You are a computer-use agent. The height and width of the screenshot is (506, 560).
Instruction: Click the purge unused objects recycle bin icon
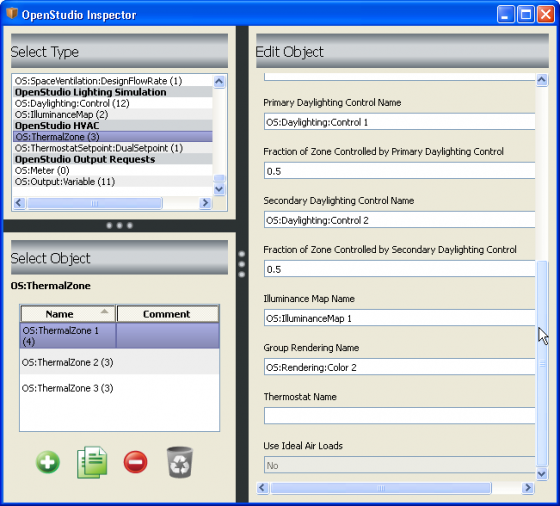click(x=180, y=462)
